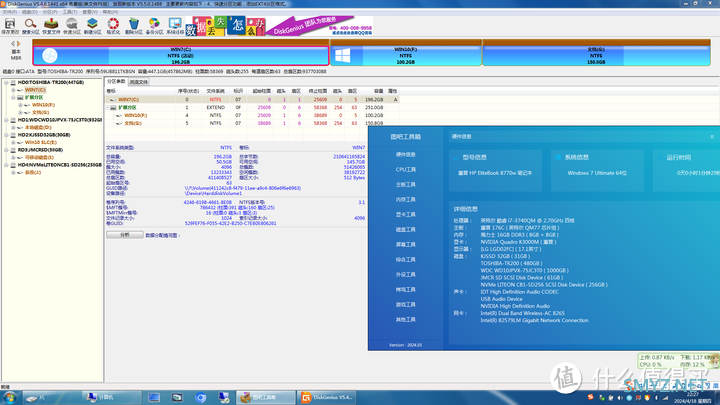Viewport: 720px width, 405px height.
Task: Open the 文件(F) menu
Action: click(10, 12)
